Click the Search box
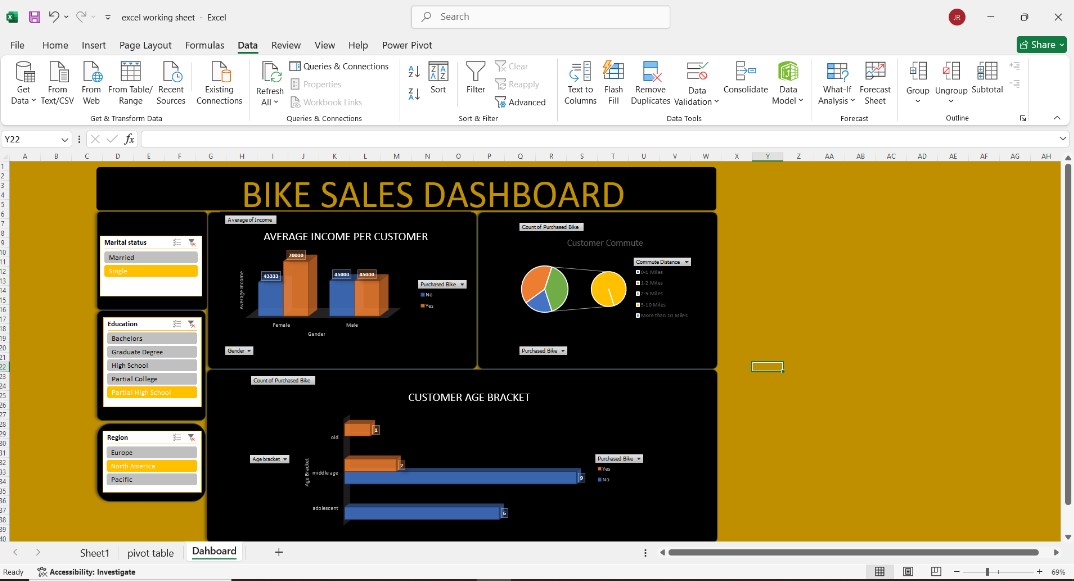This screenshot has width=1074, height=581. pos(540,17)
